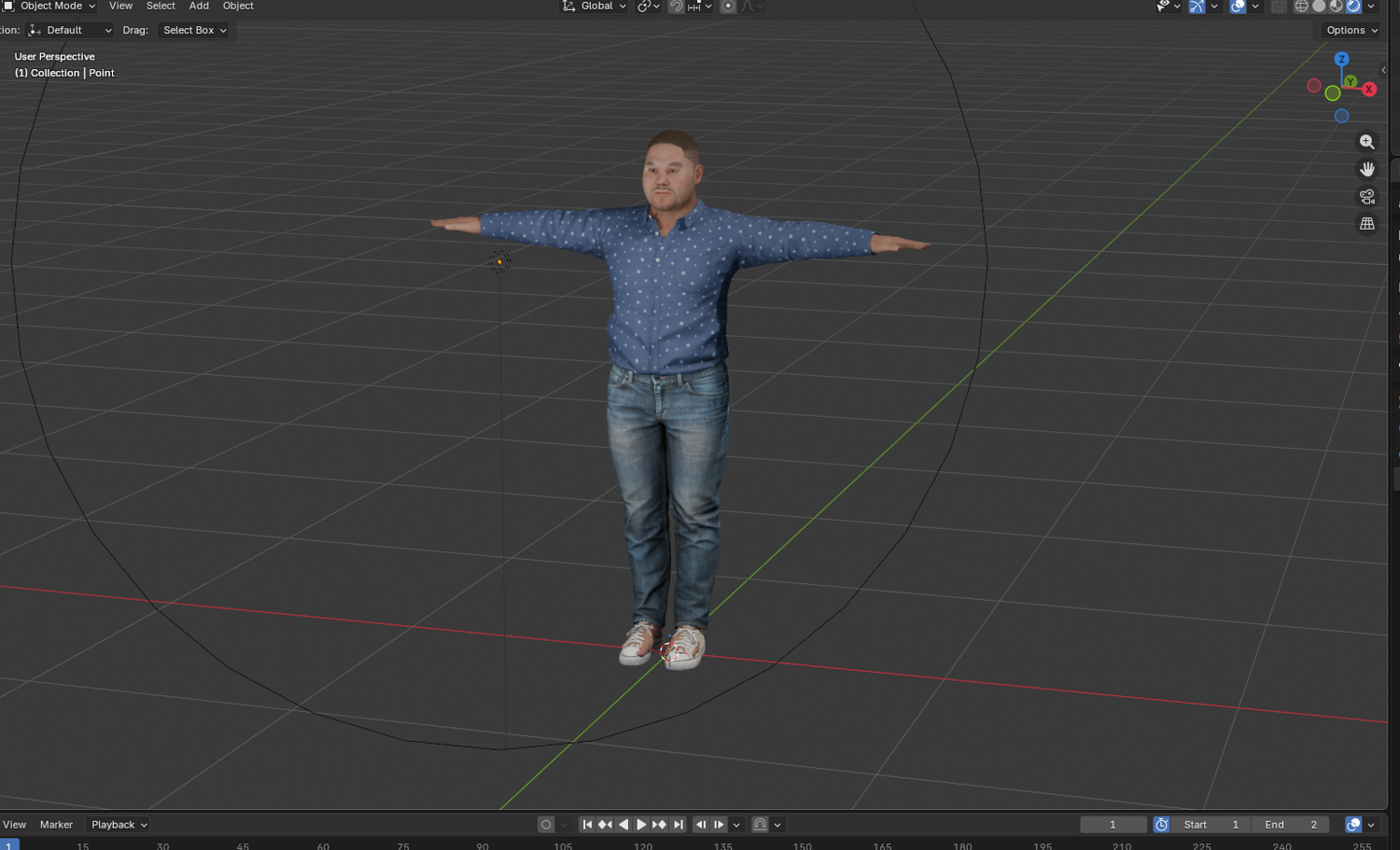Click the pivot point icon

(644, 7)
